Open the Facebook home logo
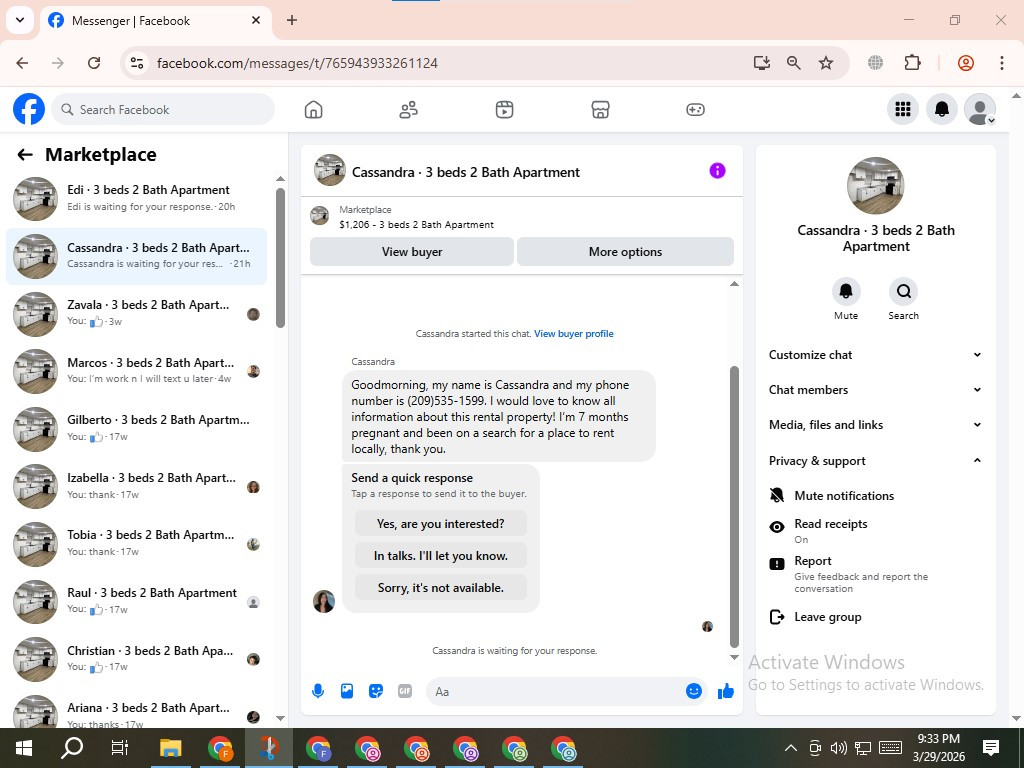The image size is (1024, 768). 29,109
